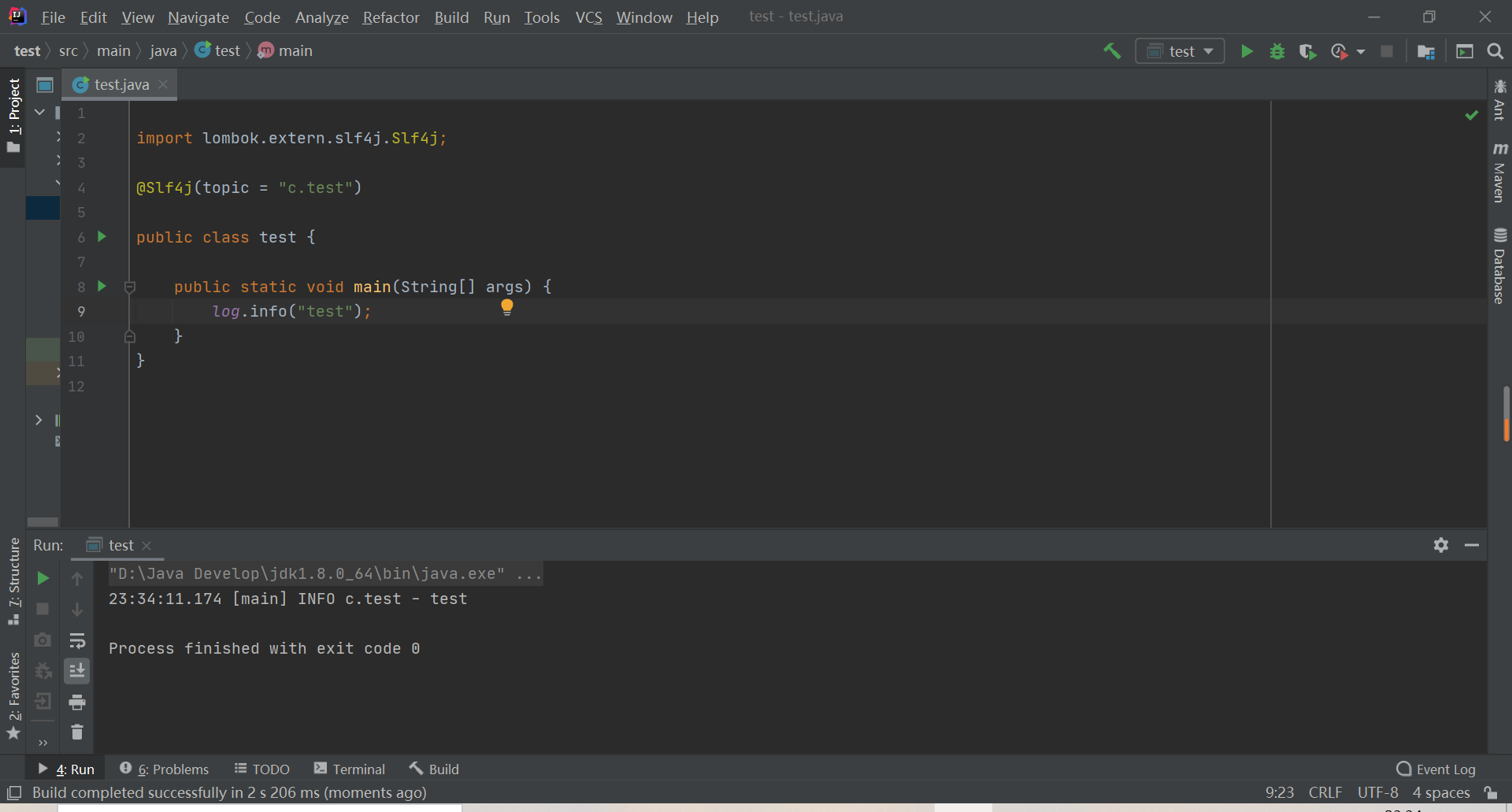This screenshot has height=812, width=1512.
Task: Click the green inspection checkmark
Action: [x=1471, y=115]
